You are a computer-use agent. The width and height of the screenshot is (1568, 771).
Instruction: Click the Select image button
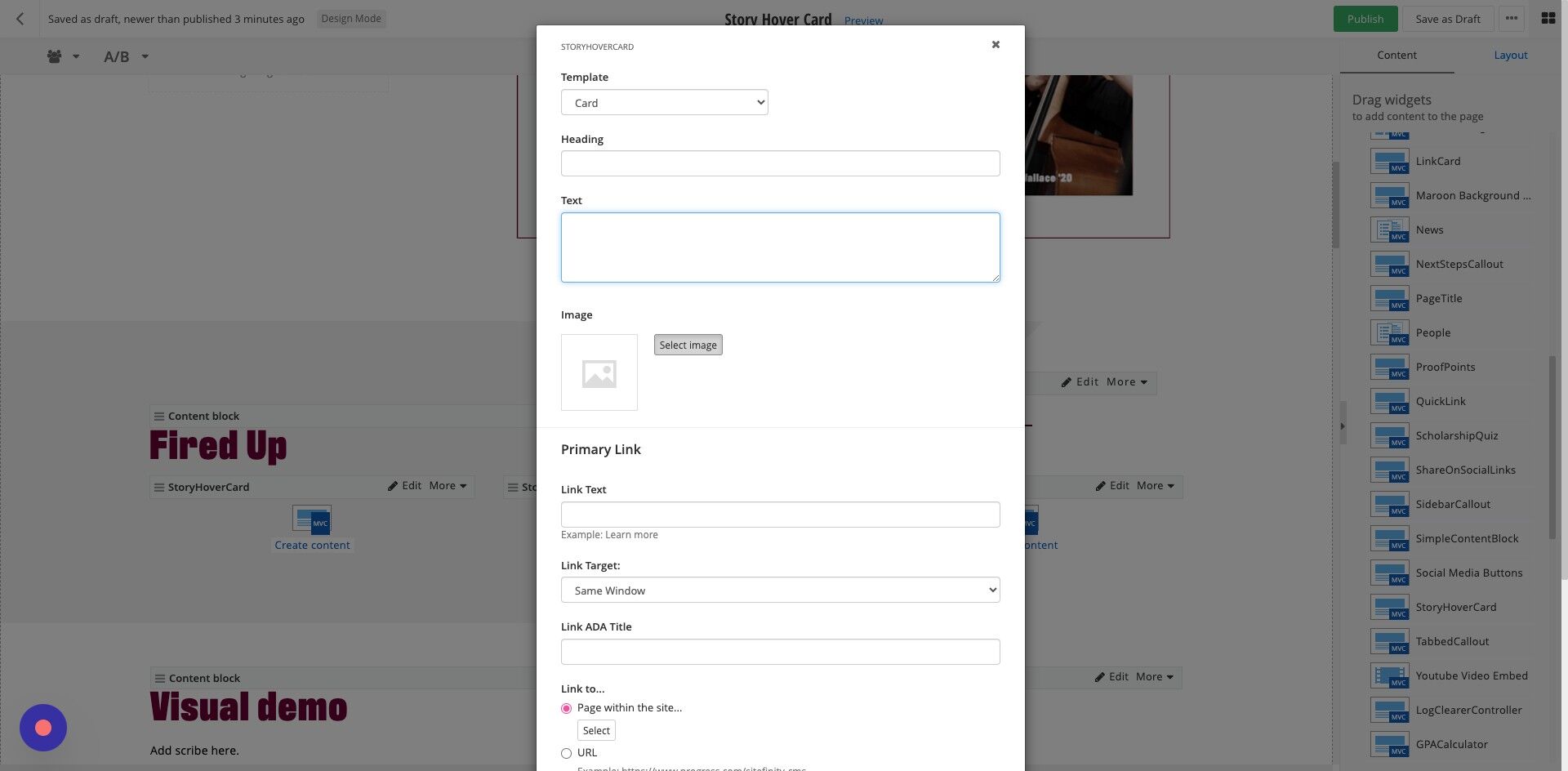(688, 345)
